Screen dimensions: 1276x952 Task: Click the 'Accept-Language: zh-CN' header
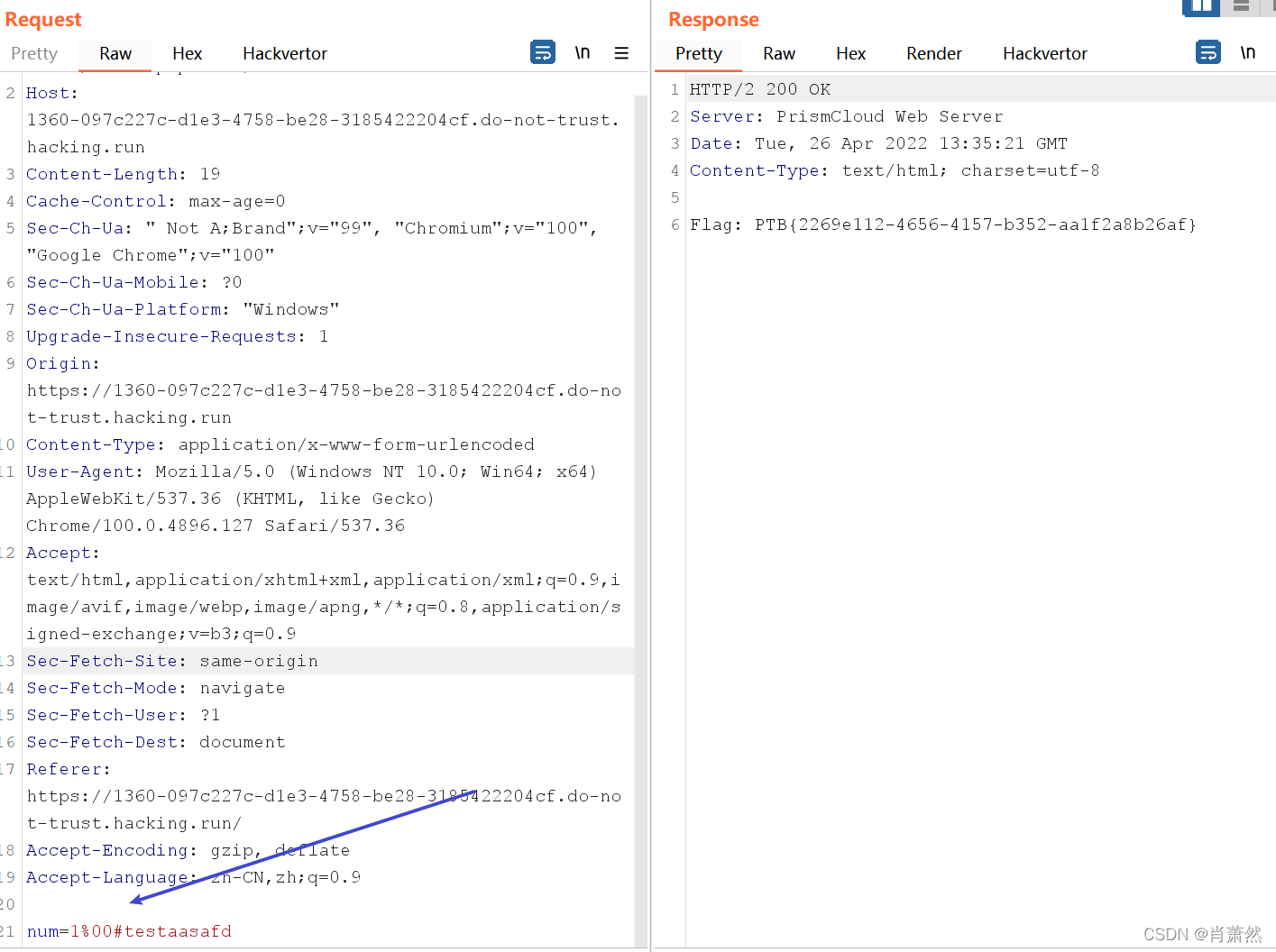pos(193,877)
